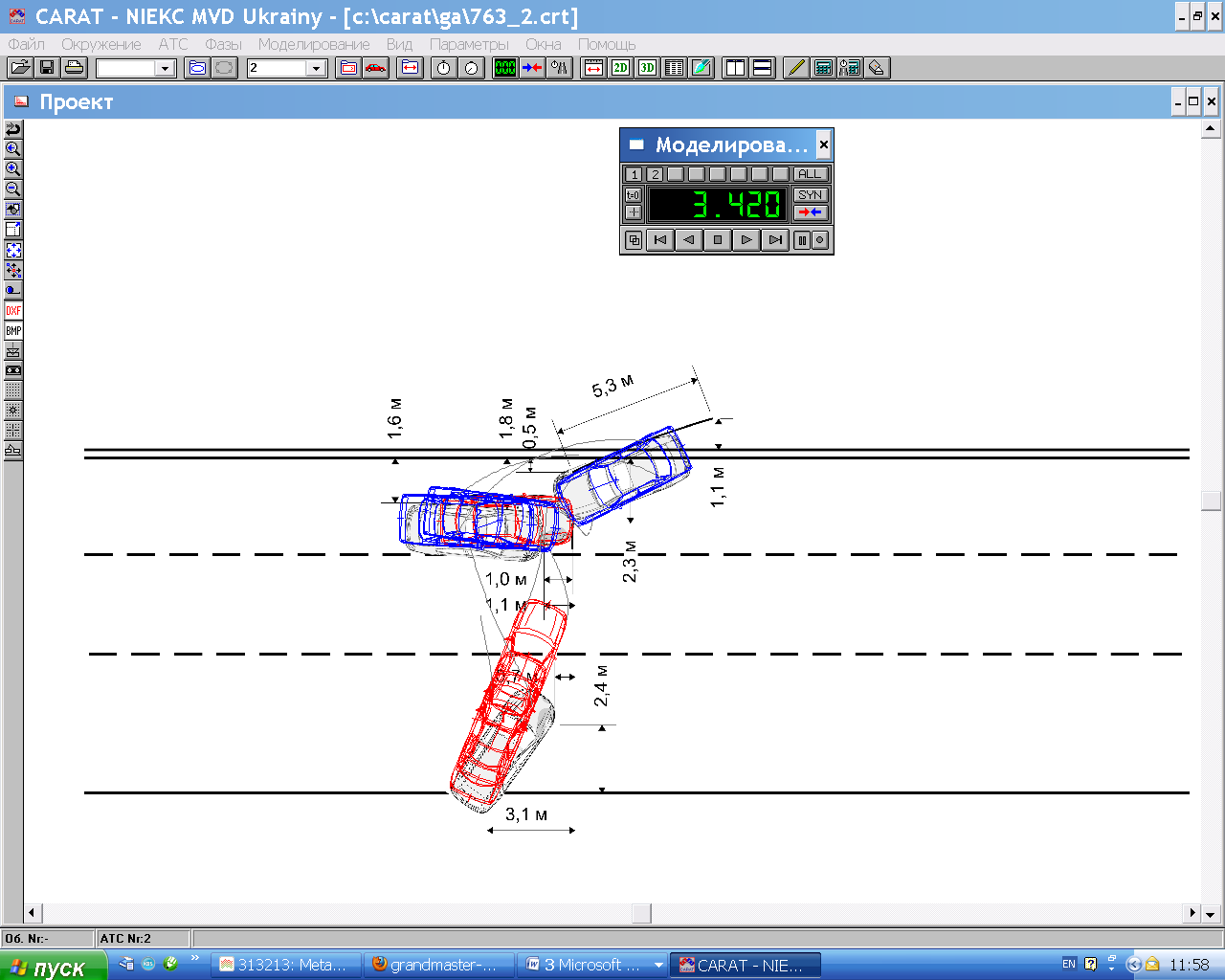Image resolution: width=1225 pixels, height=980 pixels.
Task: Click the previous zoom magnifier sidebar icon
Action: 13,149
